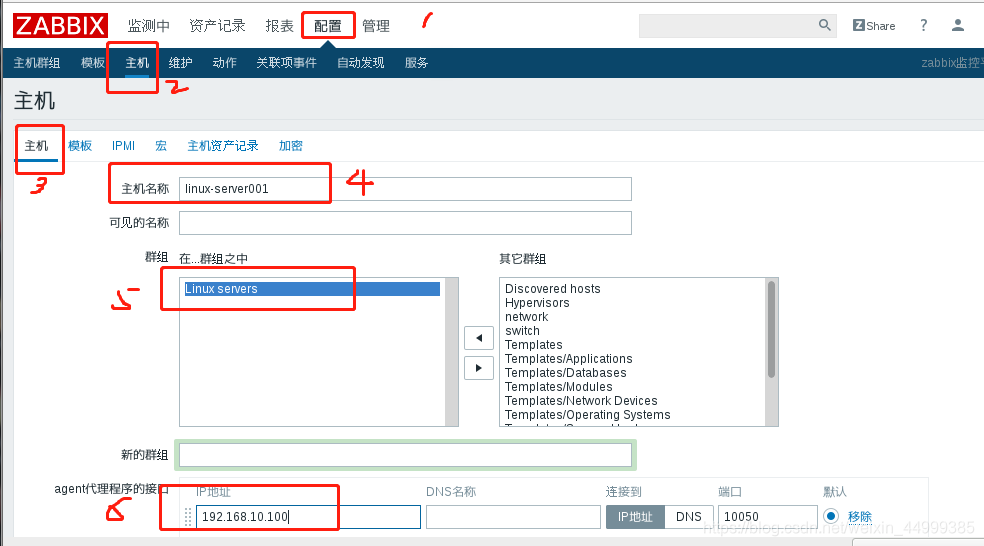Open the Zabbix Share link
Screen dimensions: 984x546
pos(874,26)
